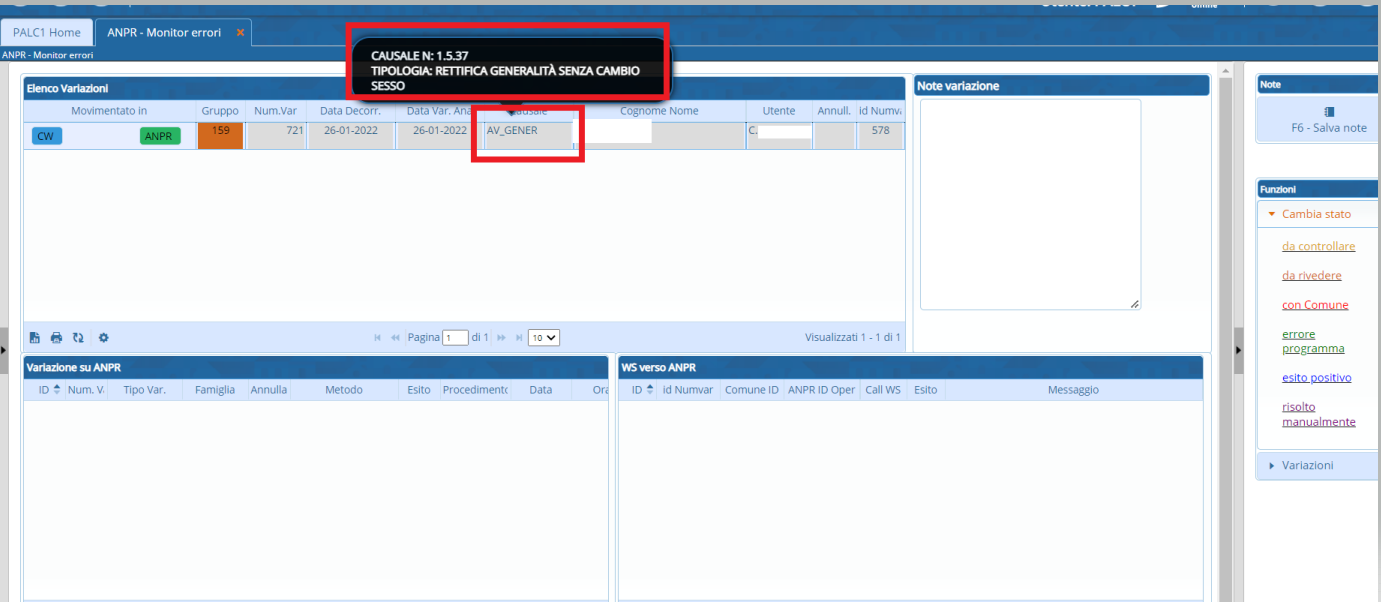
Task: Click the Messaggio column header
Action: [x=1073, y=390]
